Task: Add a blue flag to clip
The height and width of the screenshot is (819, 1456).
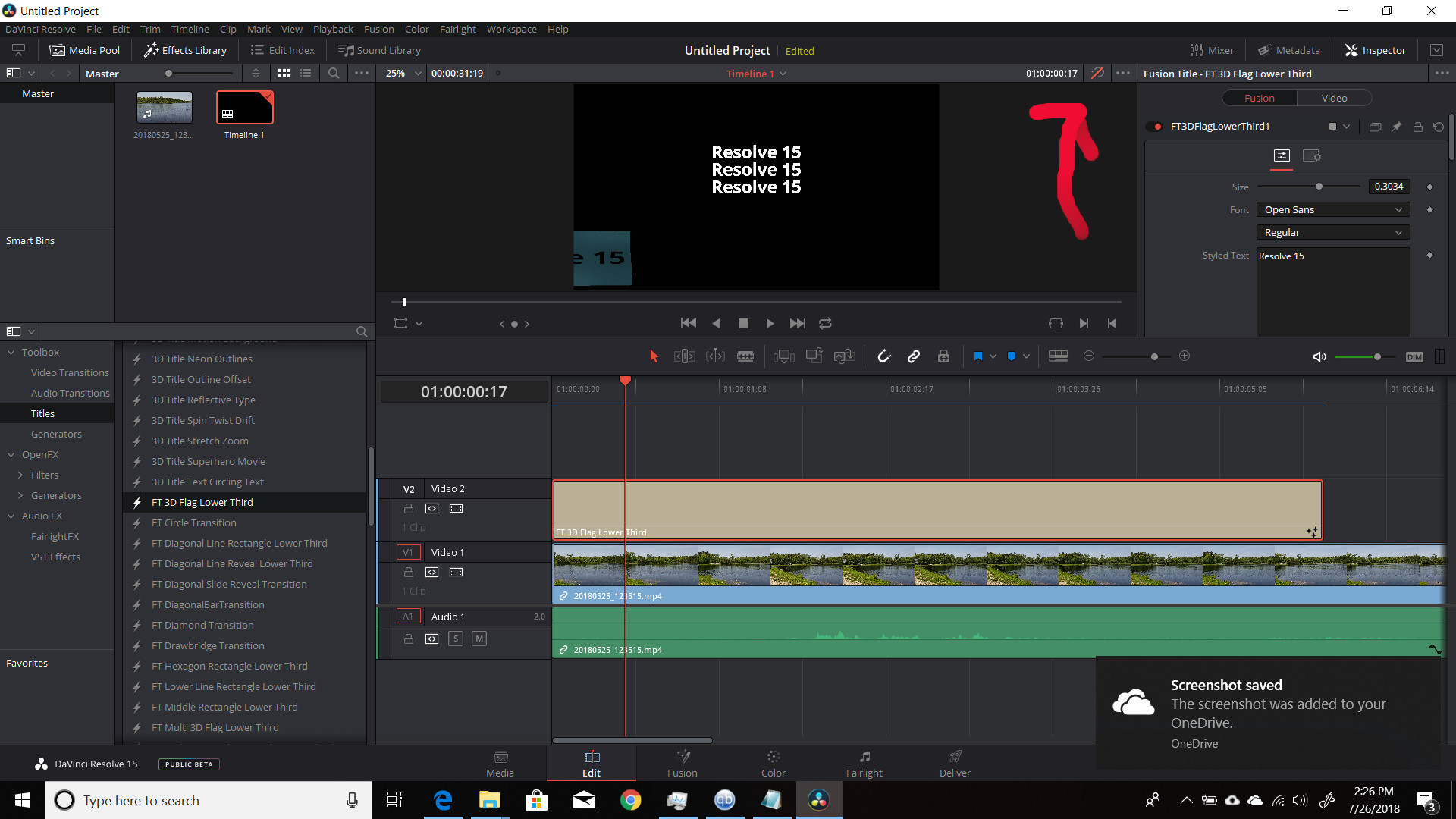Action: [x=978, y=356]
